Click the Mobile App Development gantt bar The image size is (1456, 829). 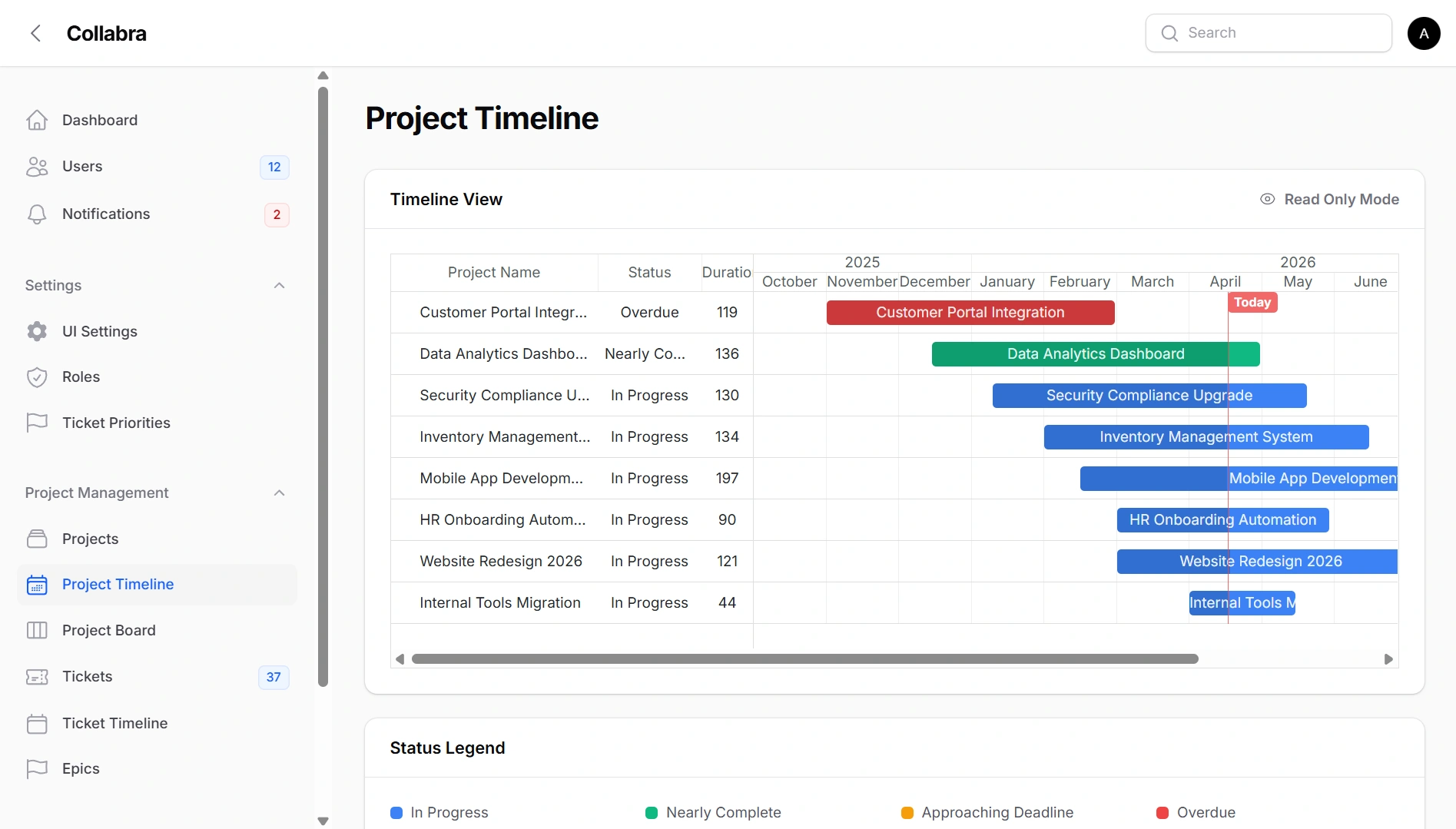click(1239, 479)
